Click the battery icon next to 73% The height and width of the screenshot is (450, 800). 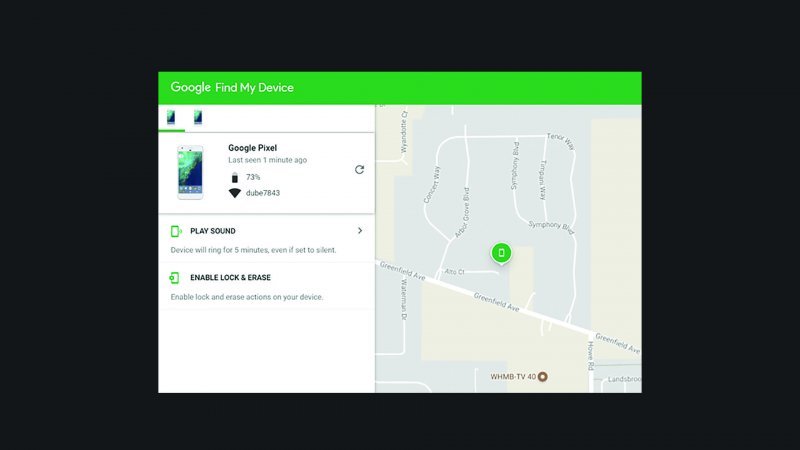235,178
